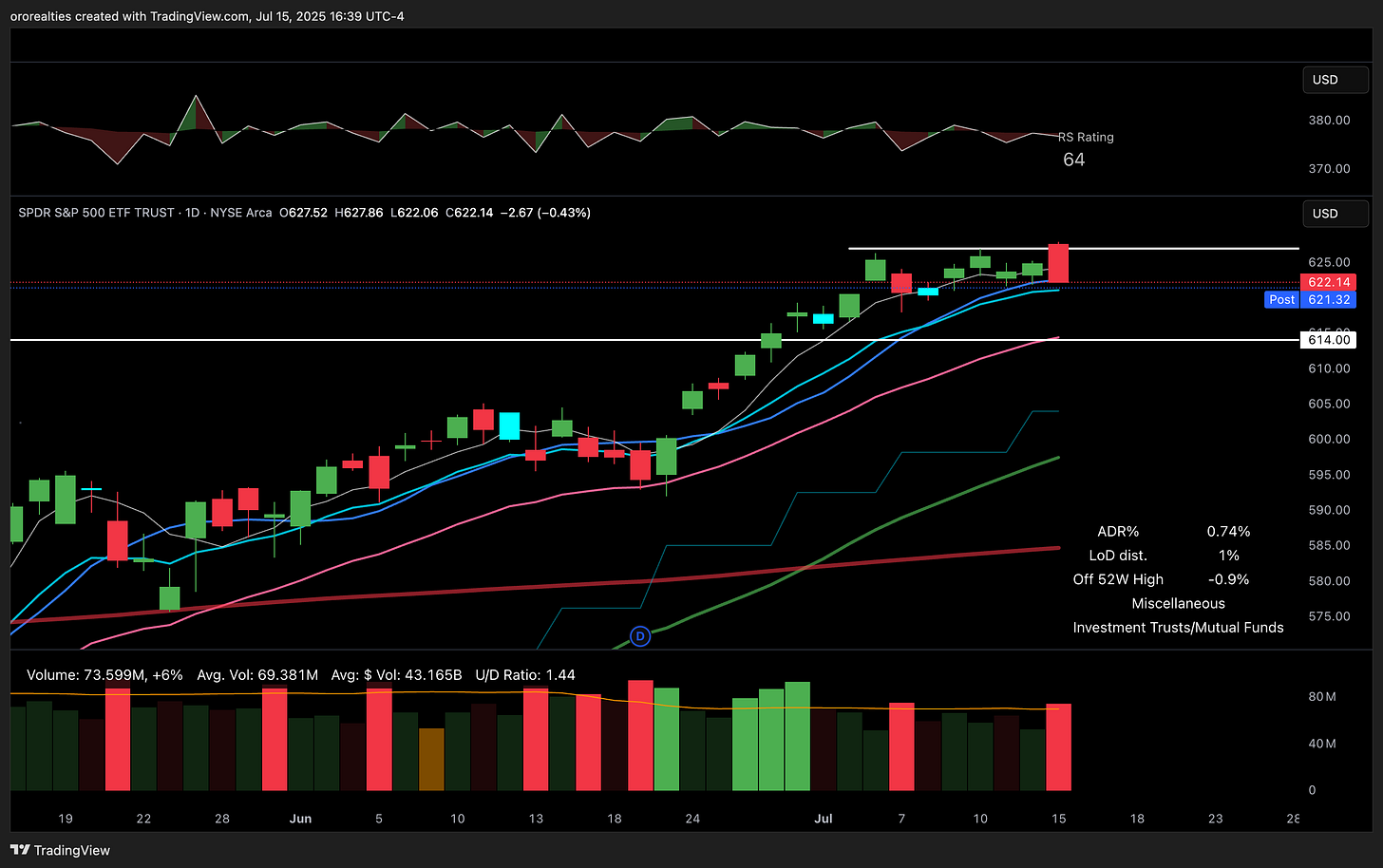Click the H627.86 high value
Viewport: 1383px width, 868px height.
(359, 213)
